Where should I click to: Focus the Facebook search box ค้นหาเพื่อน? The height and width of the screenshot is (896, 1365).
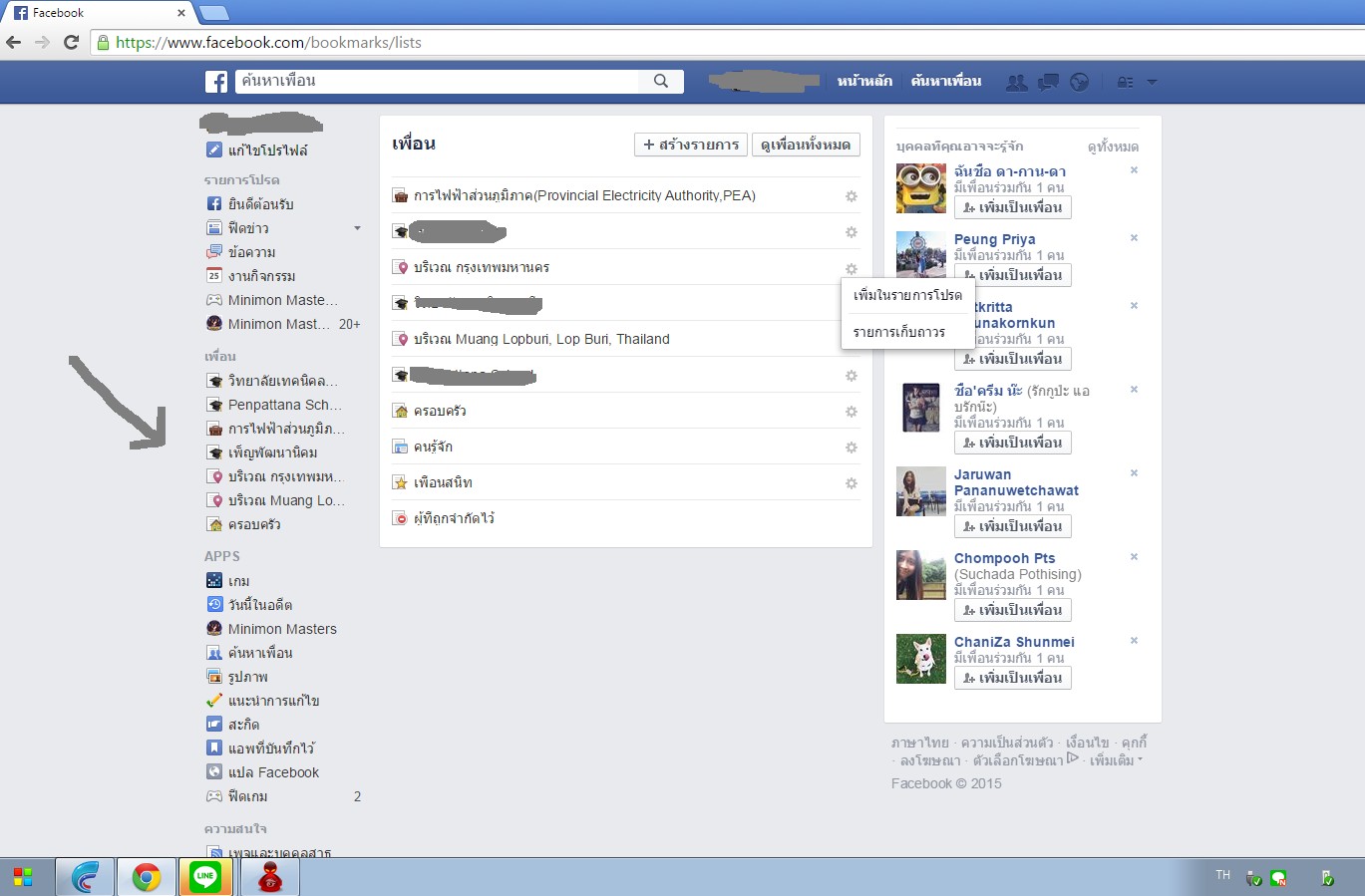tap(437, 82)
